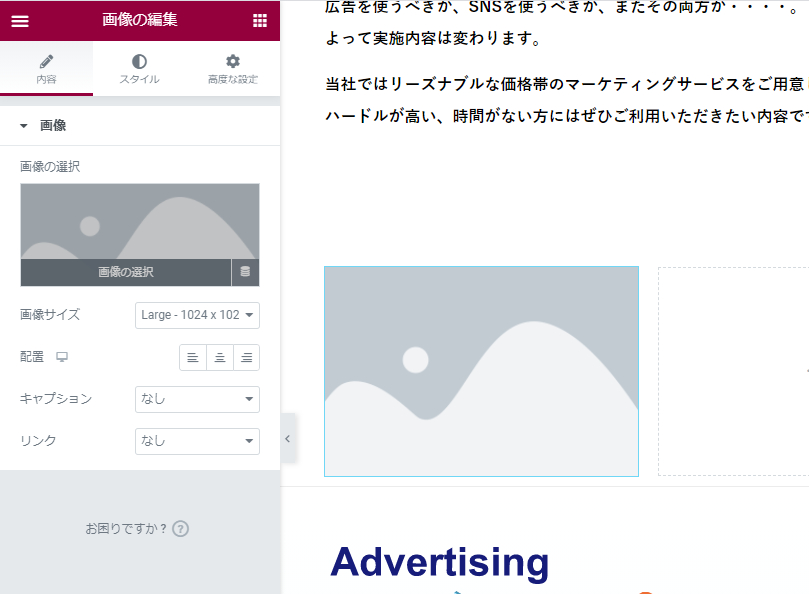Collapse the 画像 section
Image resolution: width=809 pixels, height=594 pixels.
(25, 125)
